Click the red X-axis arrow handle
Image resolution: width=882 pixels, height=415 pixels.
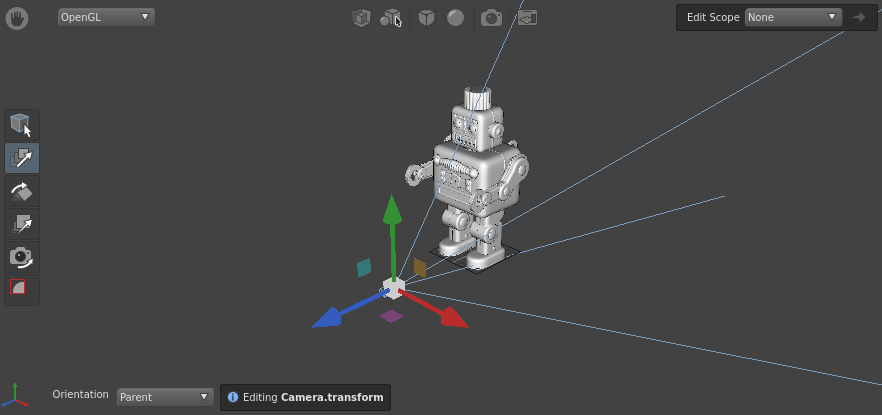pyautogui.click(x=453, y=319)
